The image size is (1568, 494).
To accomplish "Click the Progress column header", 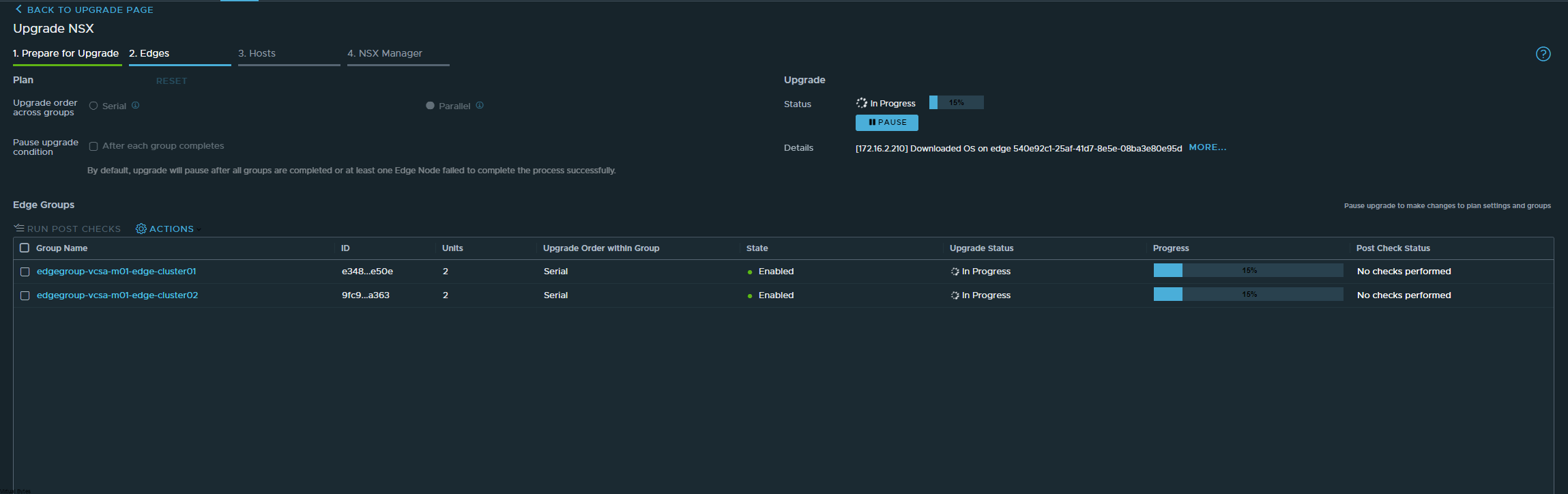I will (1171, 248).
